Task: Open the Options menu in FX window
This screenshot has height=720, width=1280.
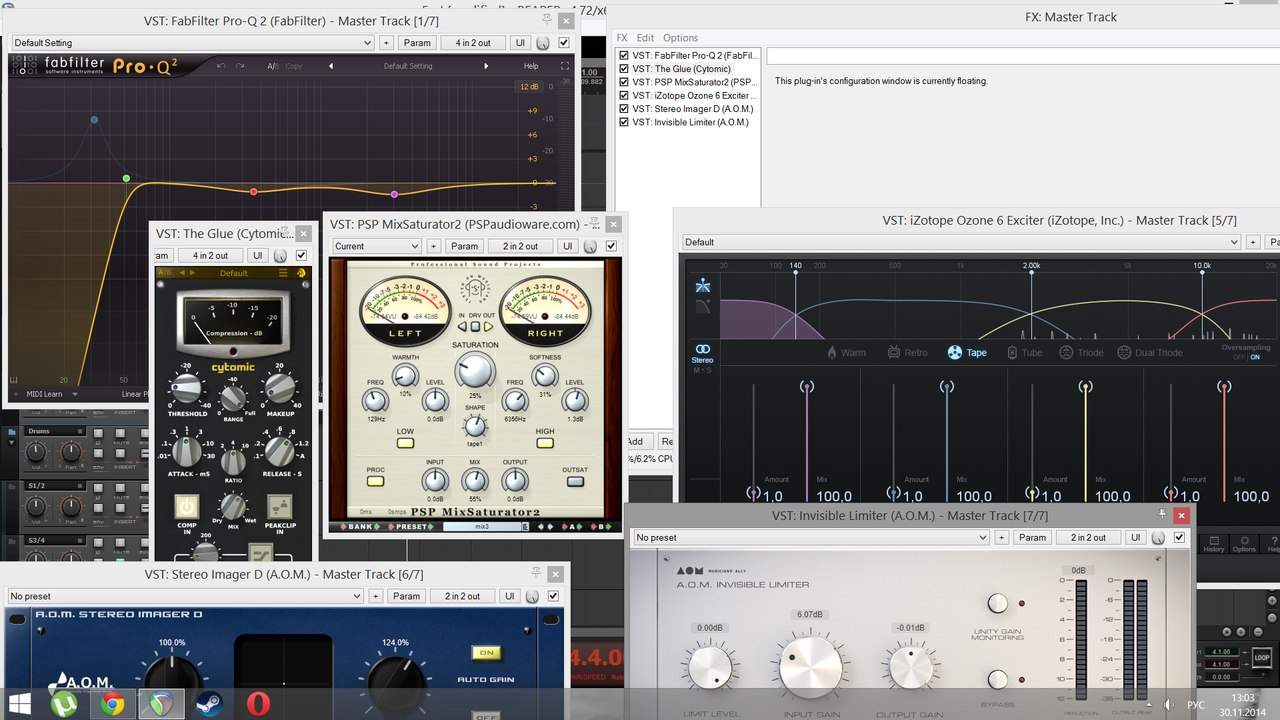Action: pyautogui.click(x=681, y=38)
